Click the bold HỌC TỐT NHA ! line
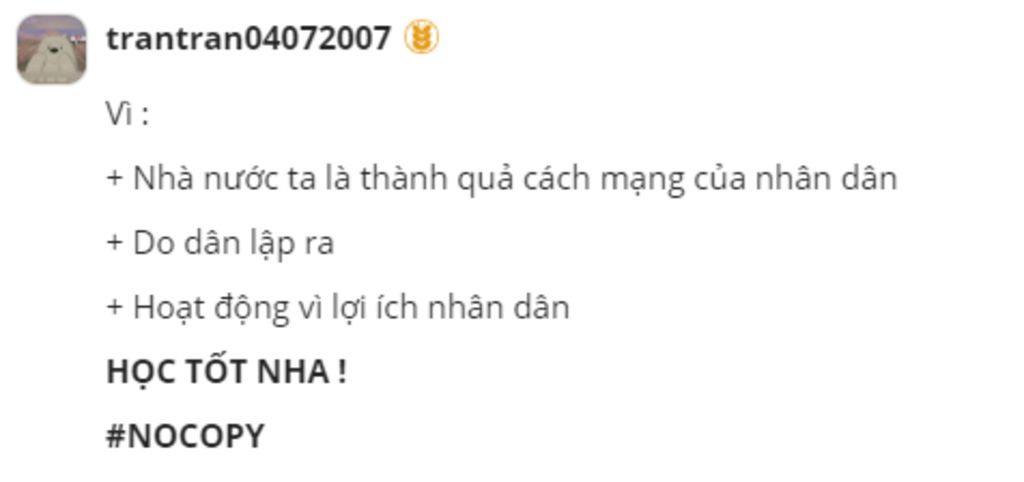The height and width of the screenshot is (482, 1024). 226,372
